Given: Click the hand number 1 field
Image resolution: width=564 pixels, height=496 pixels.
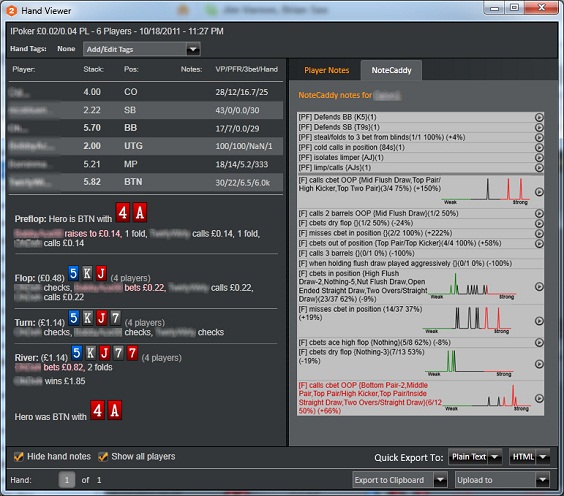Looking at the screenshot, I should point(67,480).
